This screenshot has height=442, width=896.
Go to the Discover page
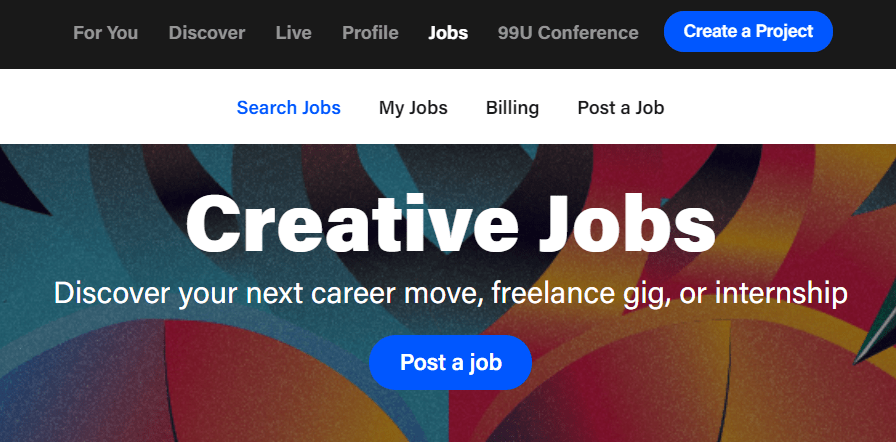[x=206, y=33]
